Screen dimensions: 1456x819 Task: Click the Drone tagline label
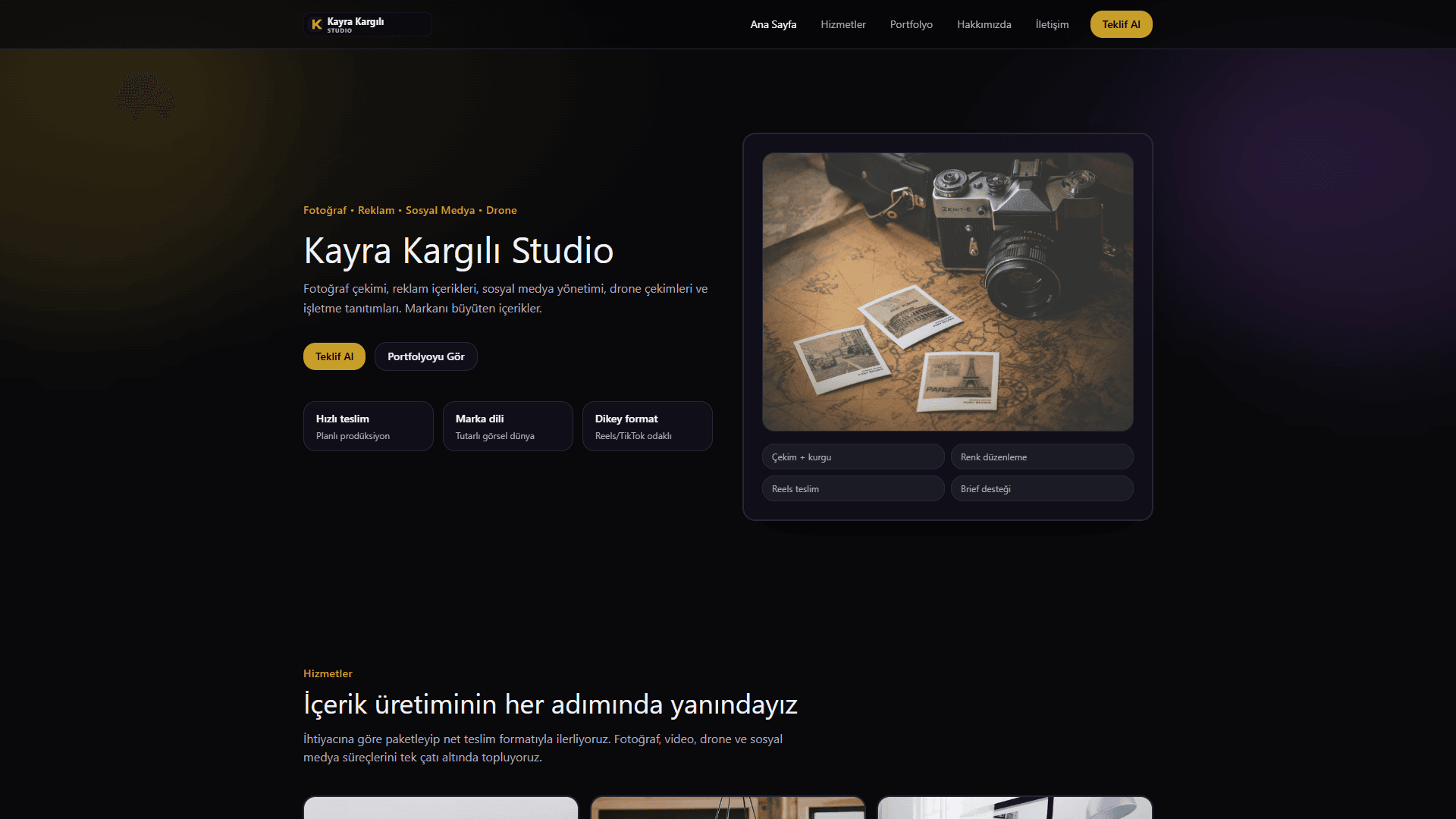[x=501, y=210]
